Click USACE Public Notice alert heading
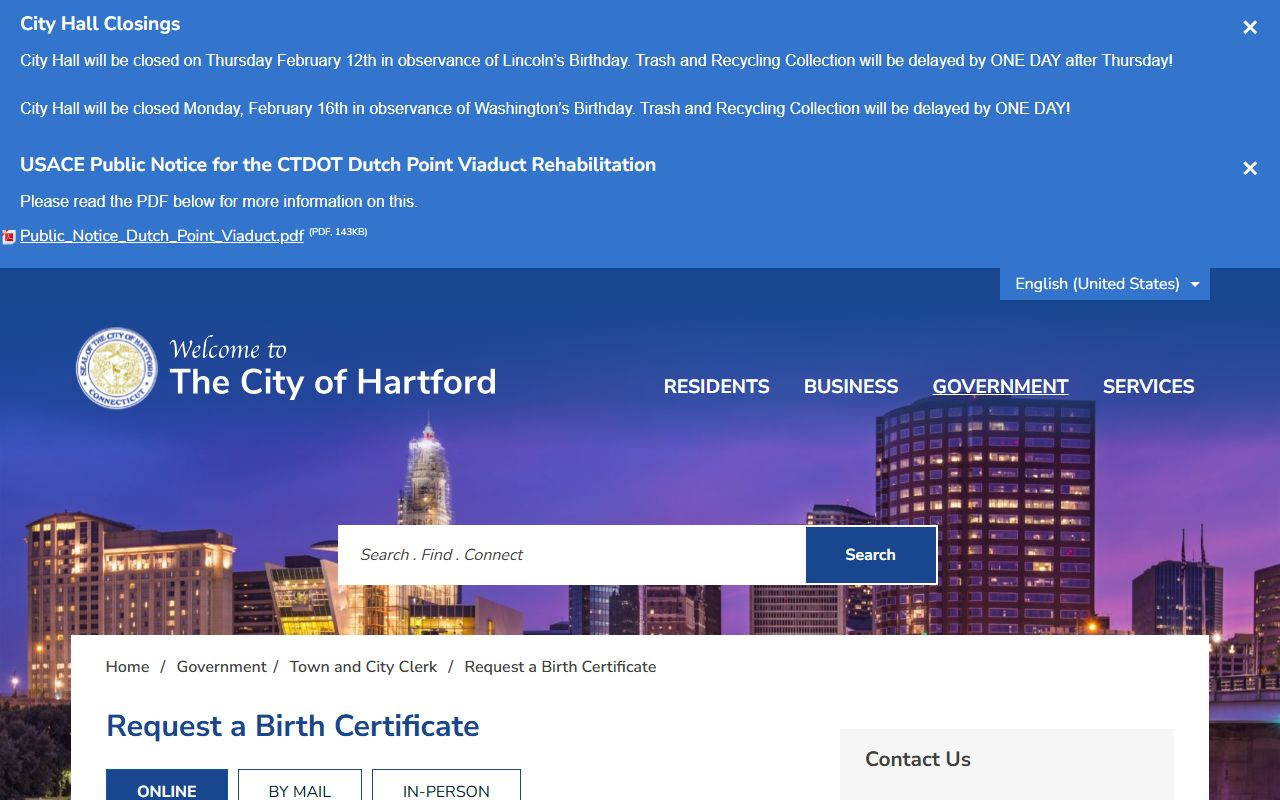Viewport: 1280px width, 800px height. tap(338, 165)
